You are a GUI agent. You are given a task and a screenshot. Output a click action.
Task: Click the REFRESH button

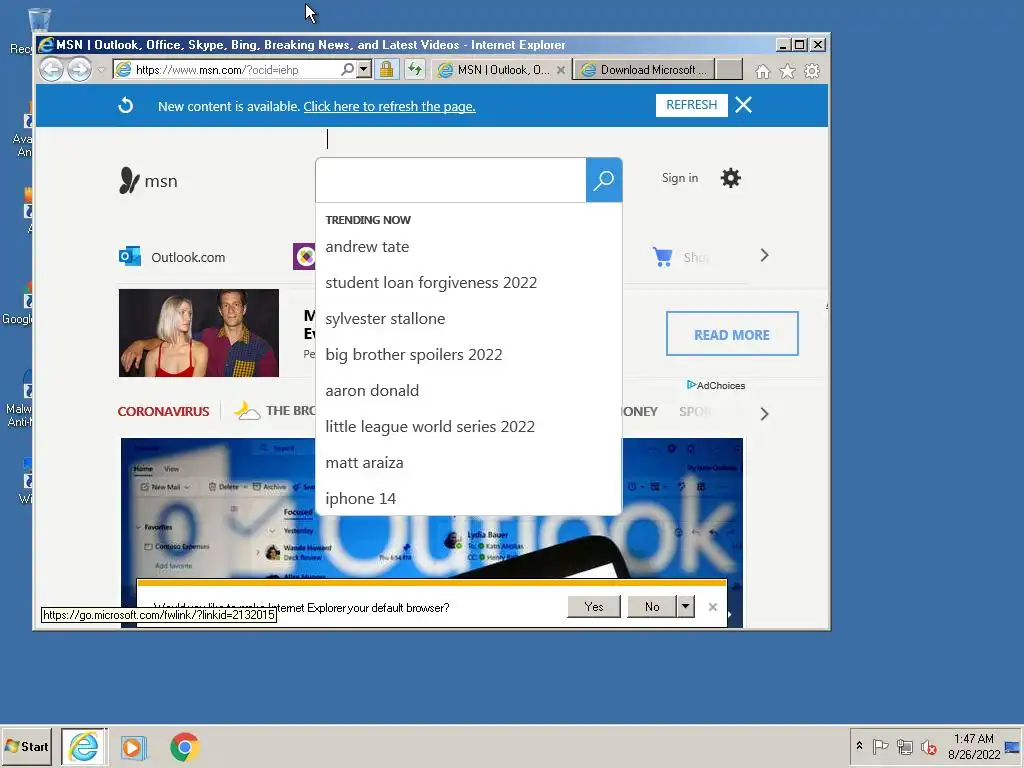[x=692, y=105]
